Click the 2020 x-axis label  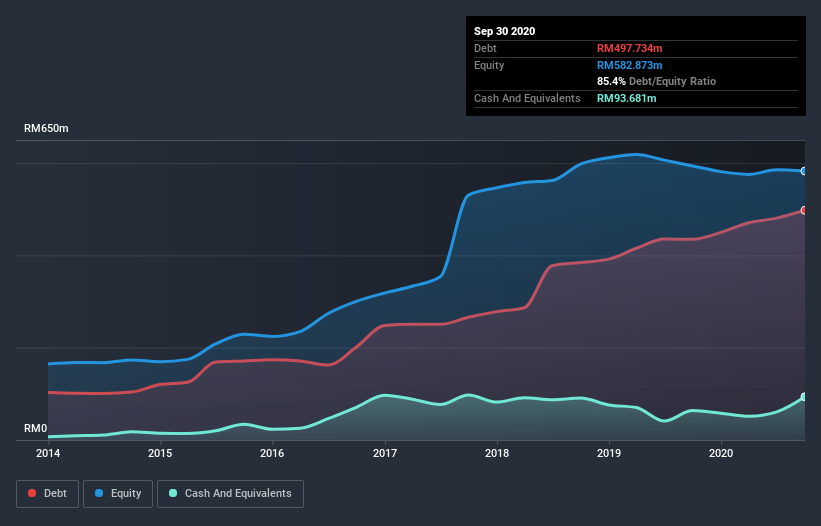pos(721,453)
